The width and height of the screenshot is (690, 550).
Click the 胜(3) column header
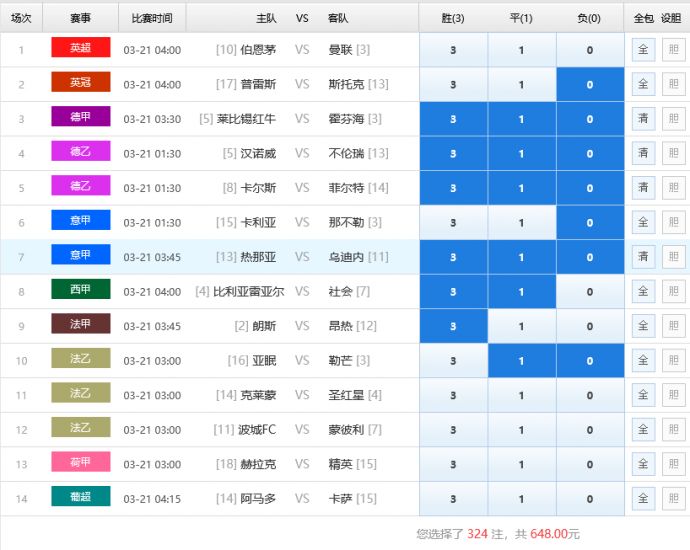pos(453,18)
